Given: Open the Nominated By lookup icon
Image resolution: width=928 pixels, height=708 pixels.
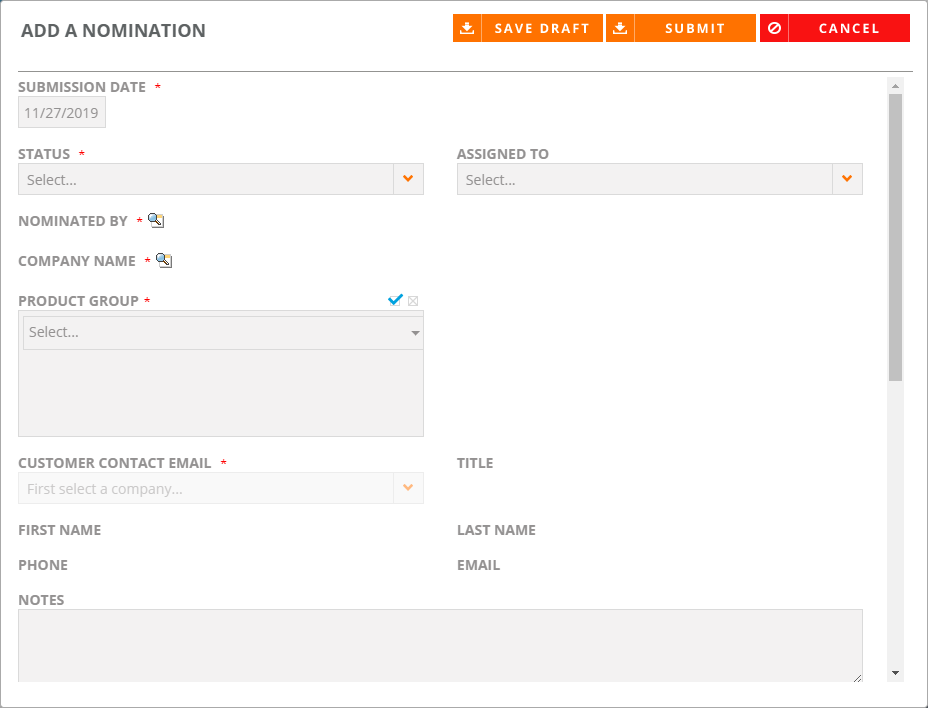Looking at the screenshot, I should 156,221.
